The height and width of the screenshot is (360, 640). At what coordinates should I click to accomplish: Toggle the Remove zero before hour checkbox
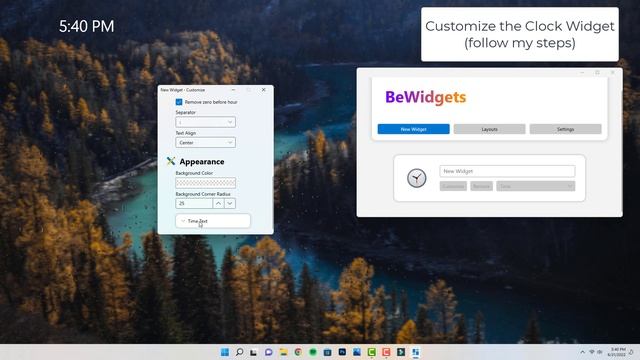(x=179, y=102)
